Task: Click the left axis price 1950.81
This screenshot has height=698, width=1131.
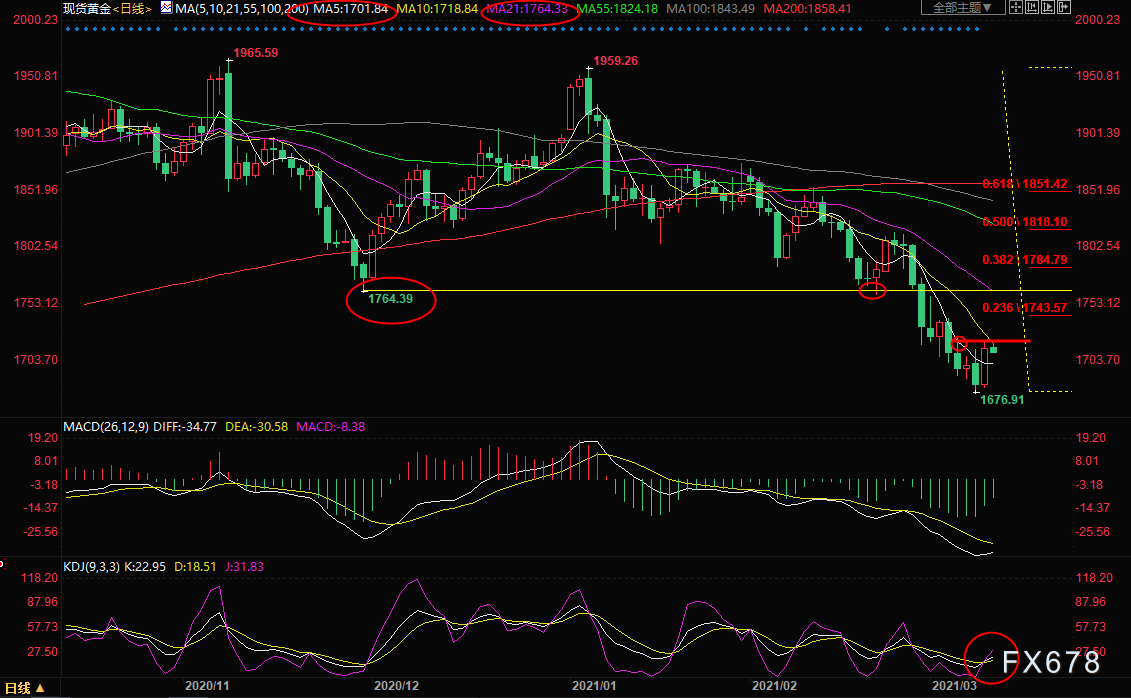Action: (x=35, y=76)
